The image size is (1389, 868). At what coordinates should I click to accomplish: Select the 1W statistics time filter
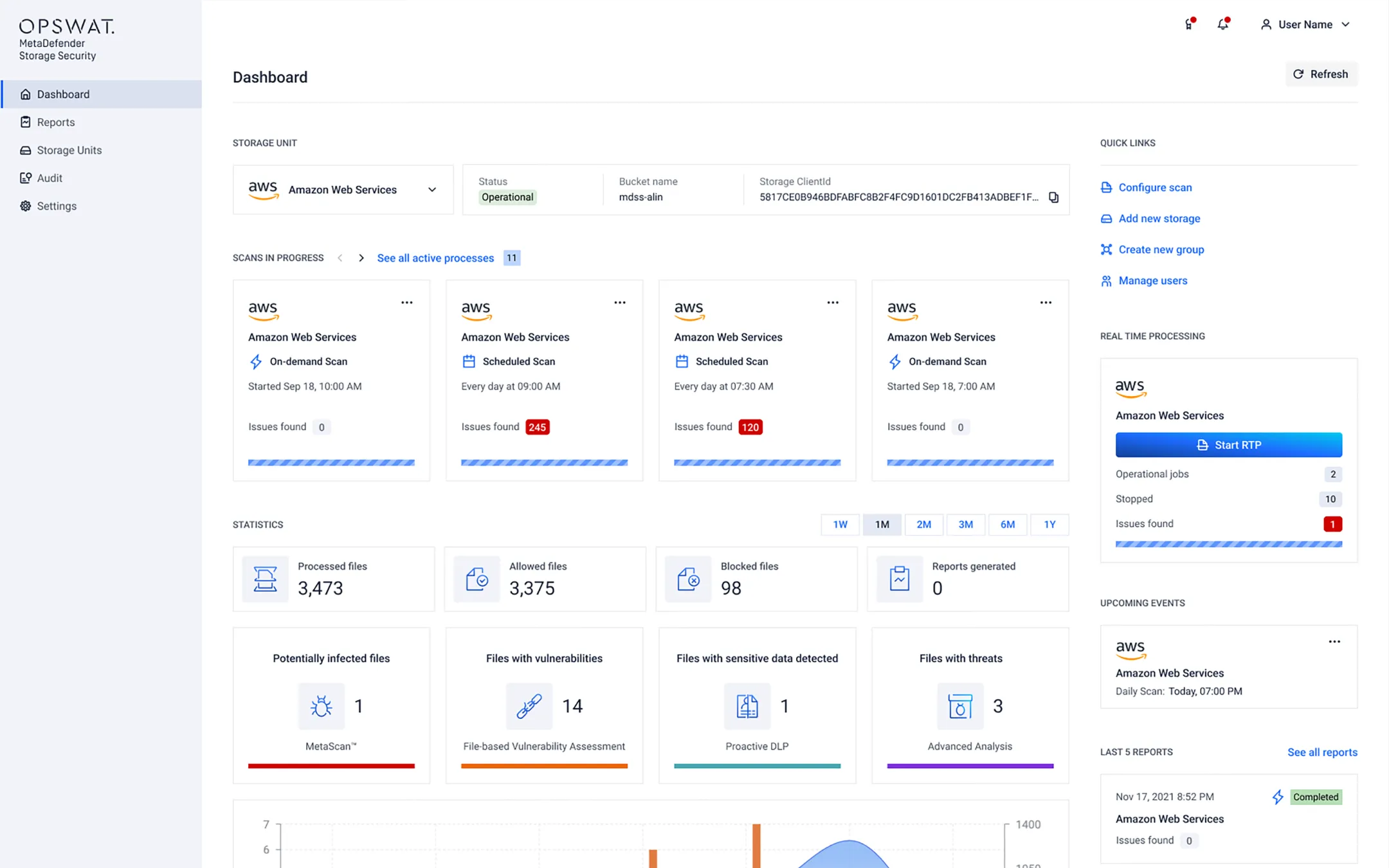(840, 524)
